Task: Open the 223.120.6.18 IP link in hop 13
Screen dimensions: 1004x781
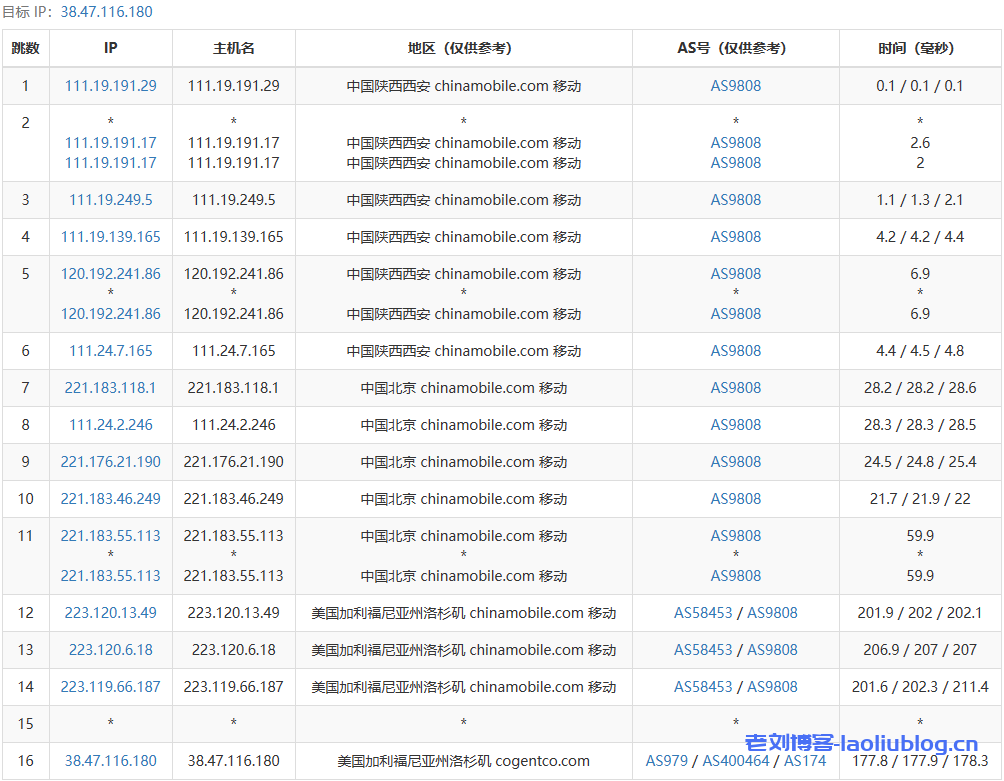Action: point(111,650)
